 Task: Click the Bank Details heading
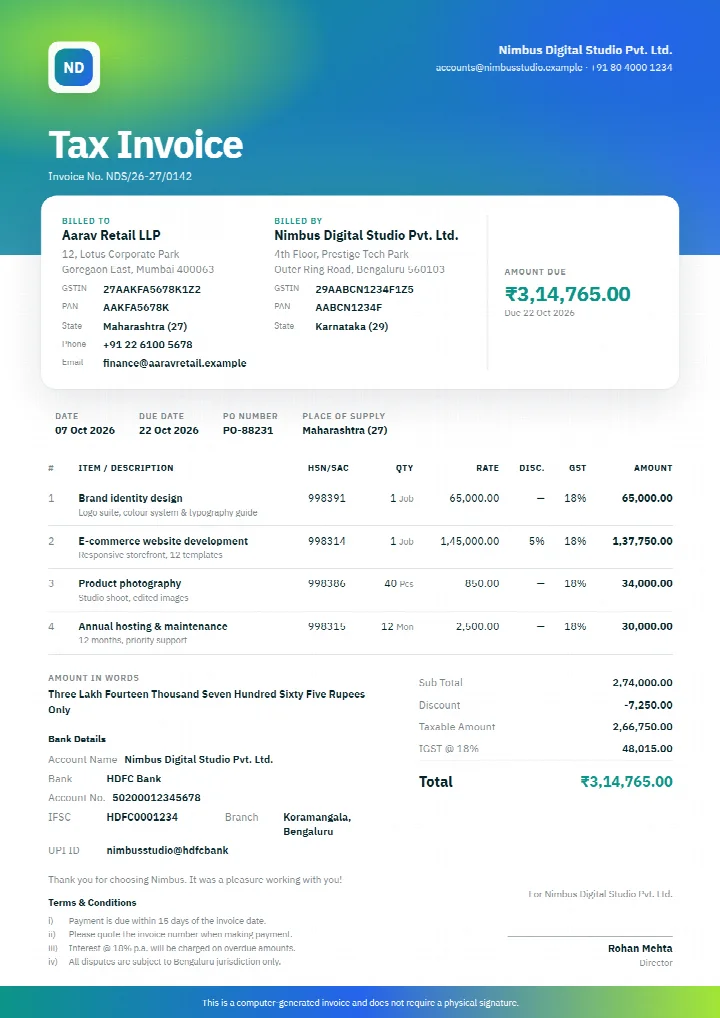point(77,739)
